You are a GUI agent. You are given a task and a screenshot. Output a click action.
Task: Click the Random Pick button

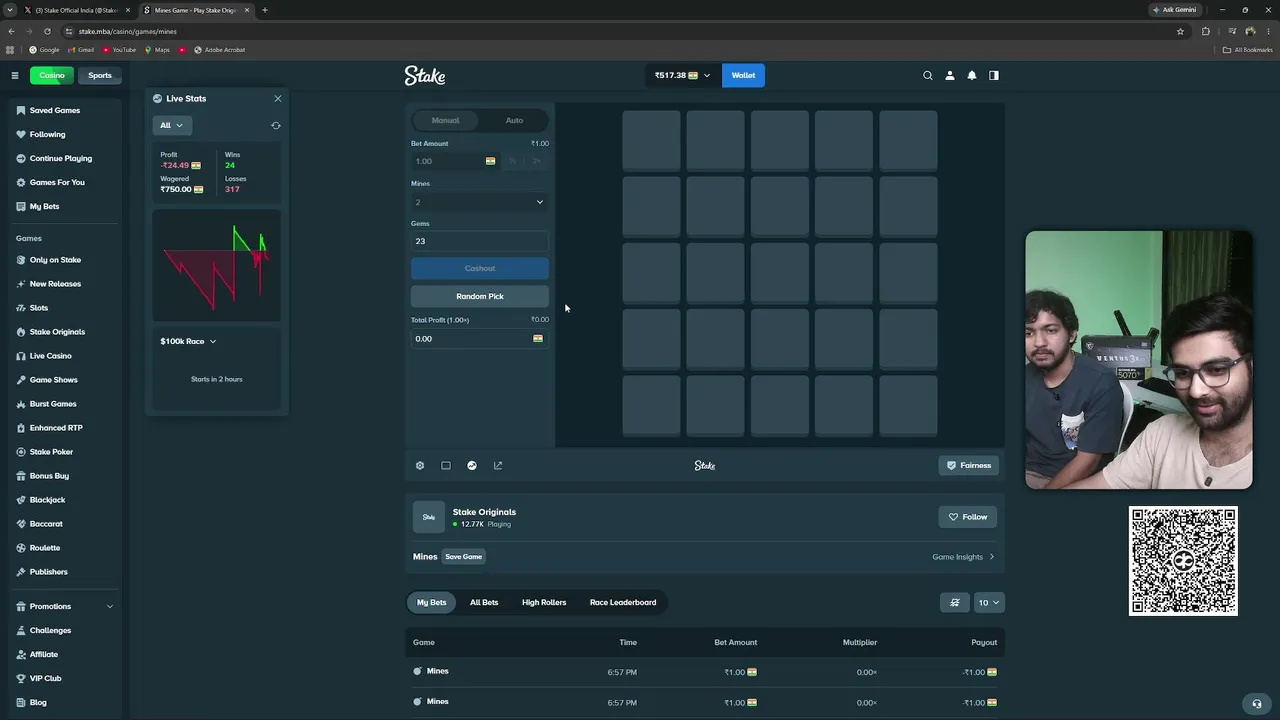point(480,296)
